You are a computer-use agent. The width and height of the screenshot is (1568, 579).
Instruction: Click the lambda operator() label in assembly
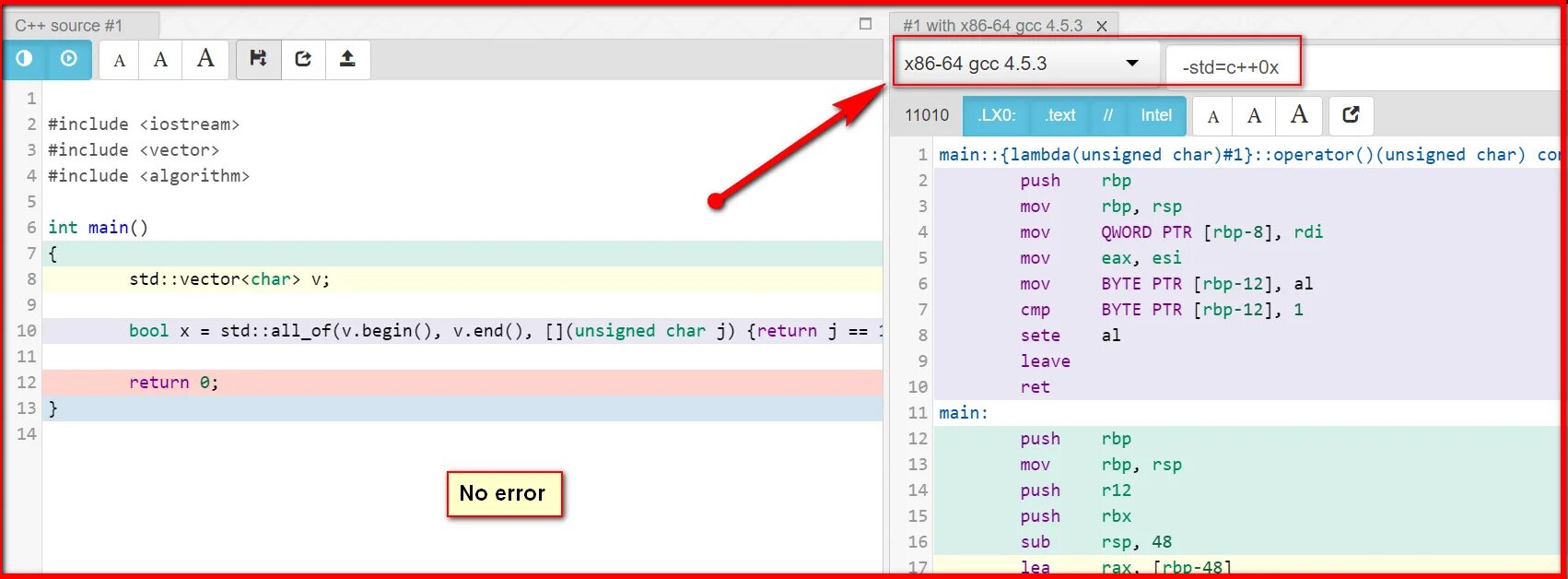point(1248,155)
